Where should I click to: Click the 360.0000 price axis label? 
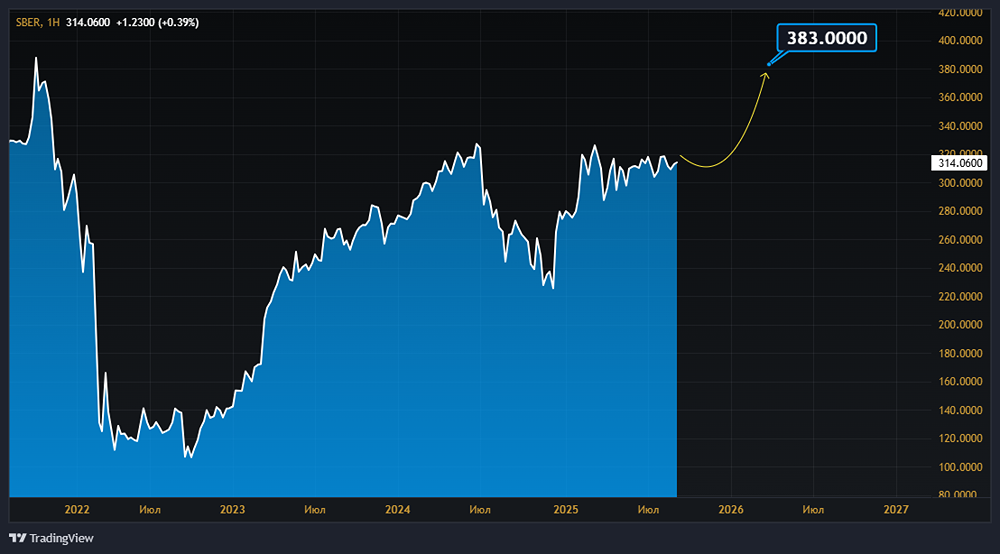[x=960, y=97]
